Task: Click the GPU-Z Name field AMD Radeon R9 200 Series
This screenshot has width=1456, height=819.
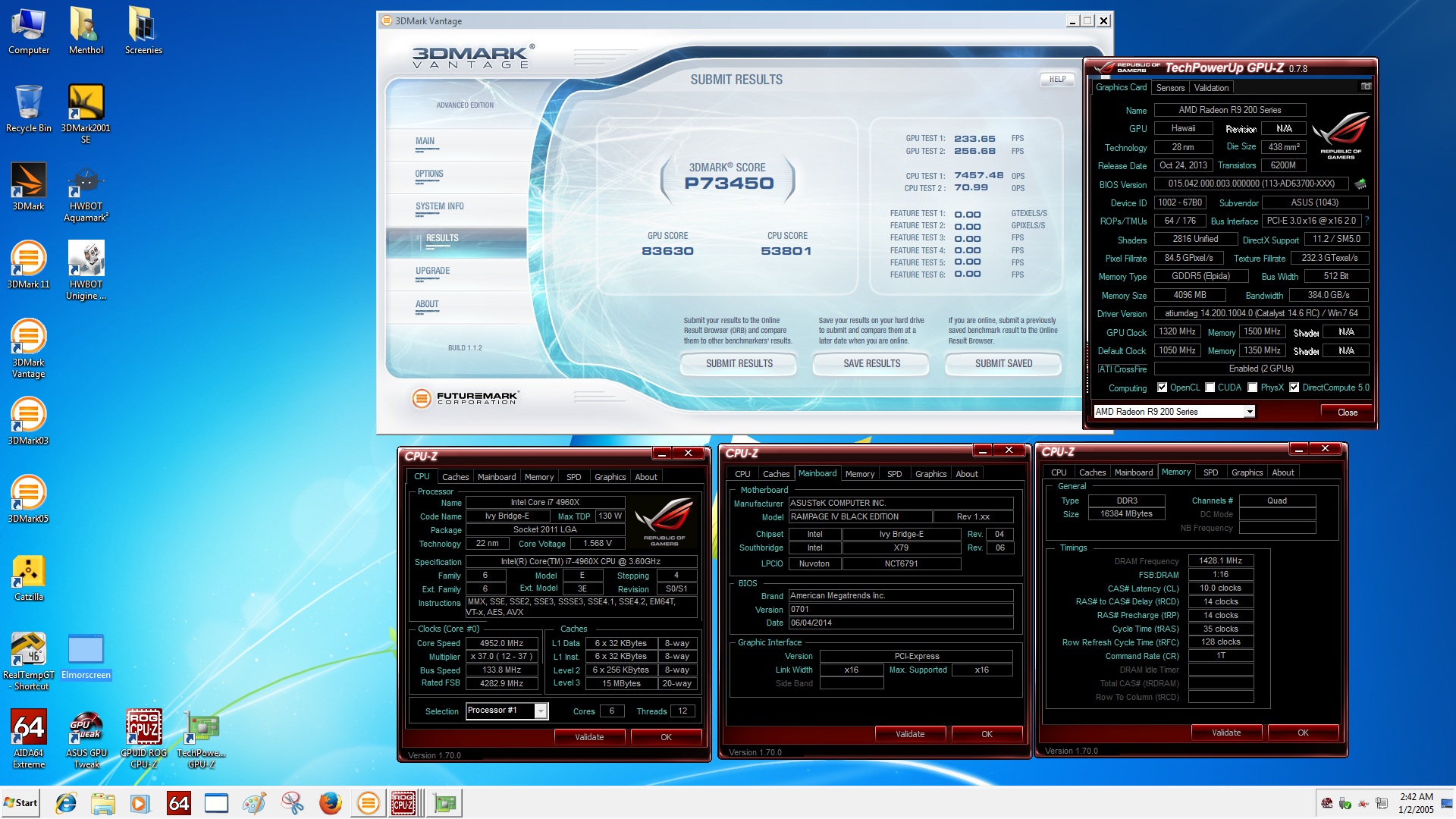Action: [1229, 110]
